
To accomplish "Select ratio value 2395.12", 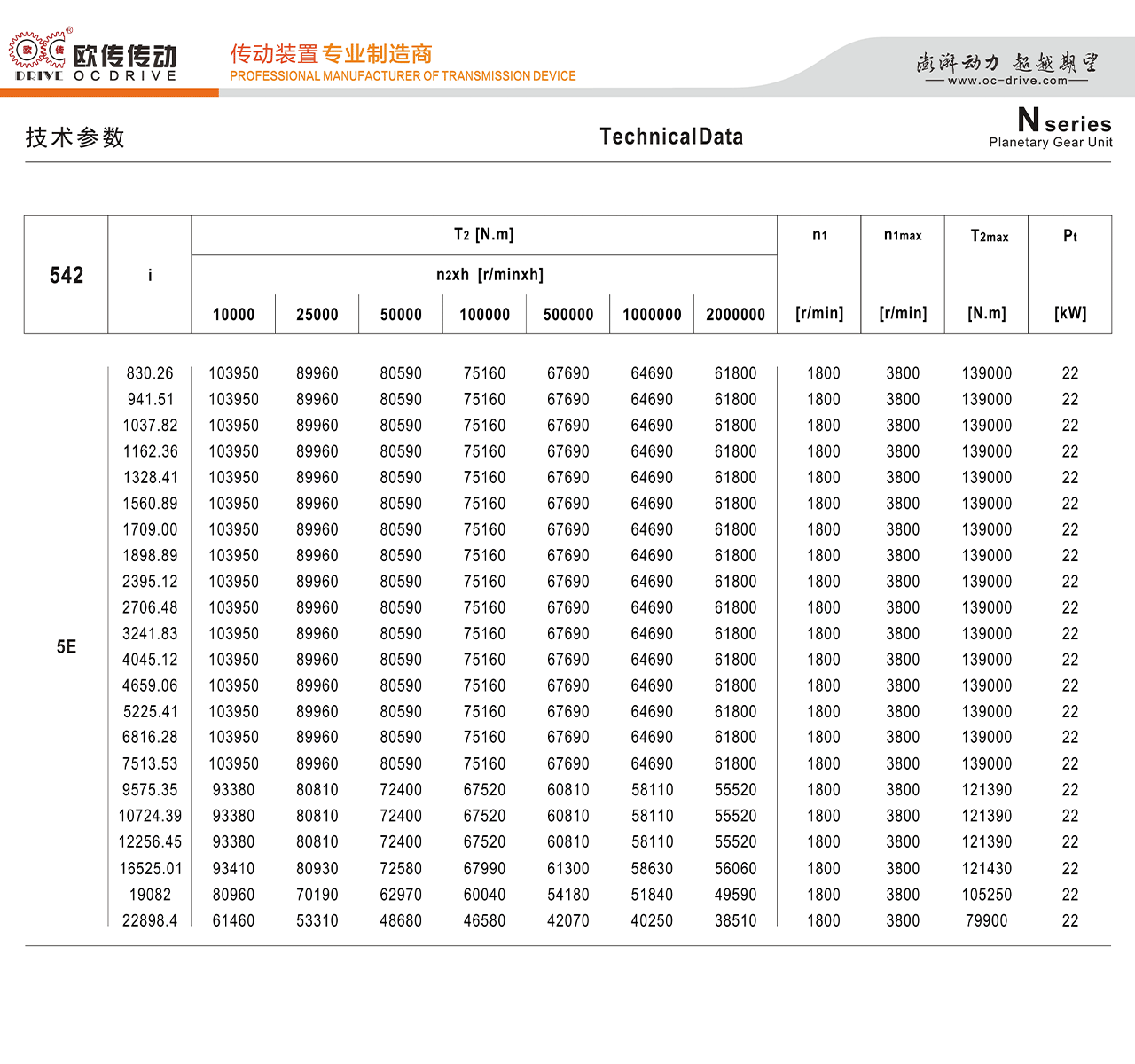I will pos(150,582).
